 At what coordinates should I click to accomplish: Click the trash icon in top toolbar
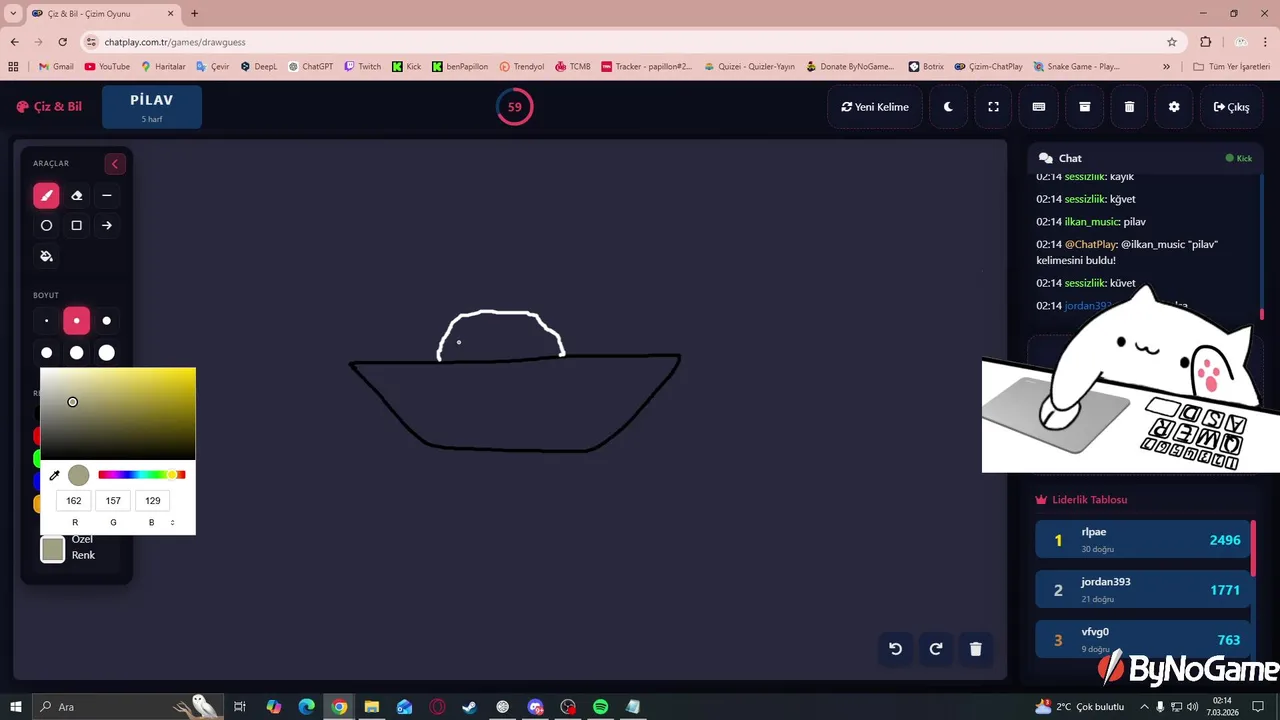1129,107
